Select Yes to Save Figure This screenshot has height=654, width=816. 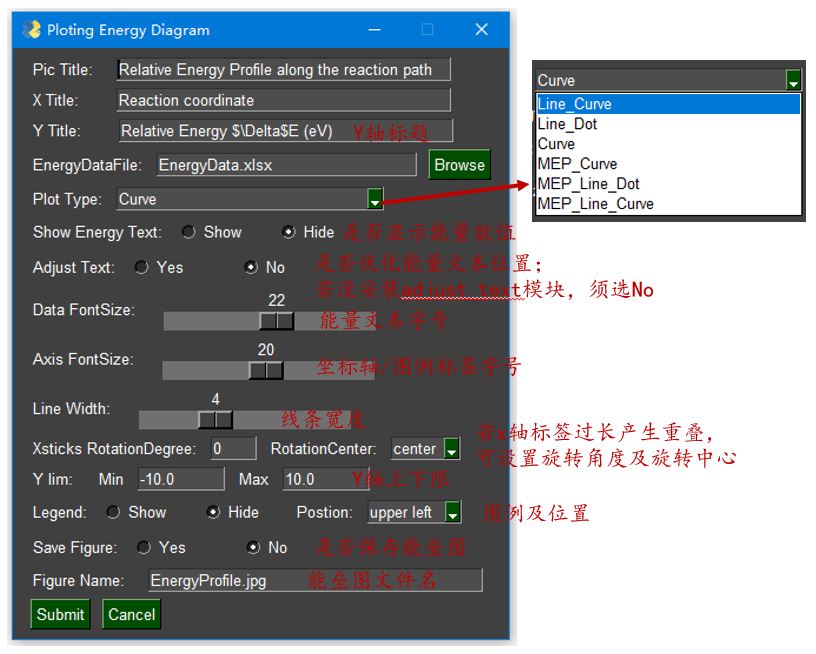point(144,547)
